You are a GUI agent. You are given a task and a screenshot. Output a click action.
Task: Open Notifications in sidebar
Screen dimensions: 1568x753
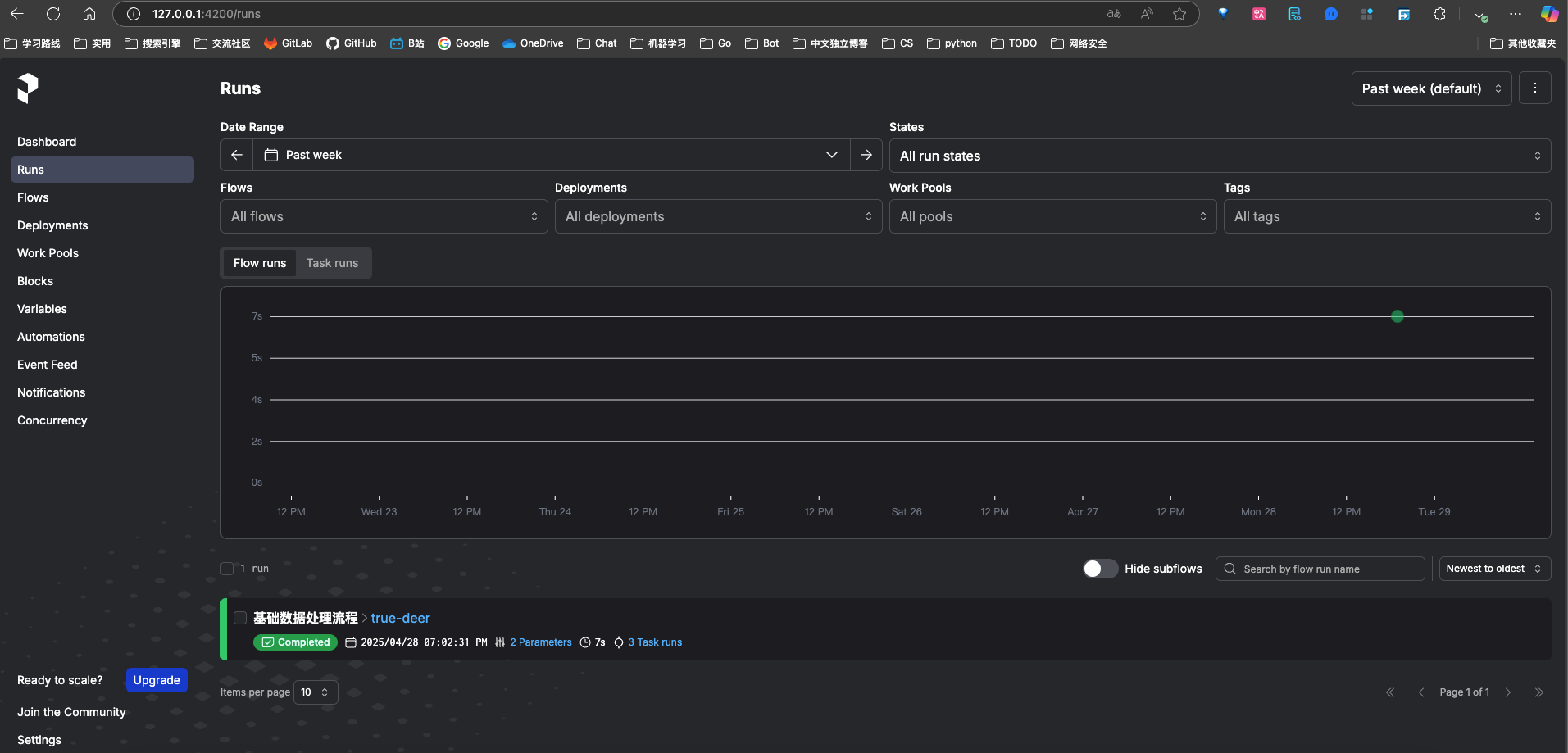(x=102, y=392)
